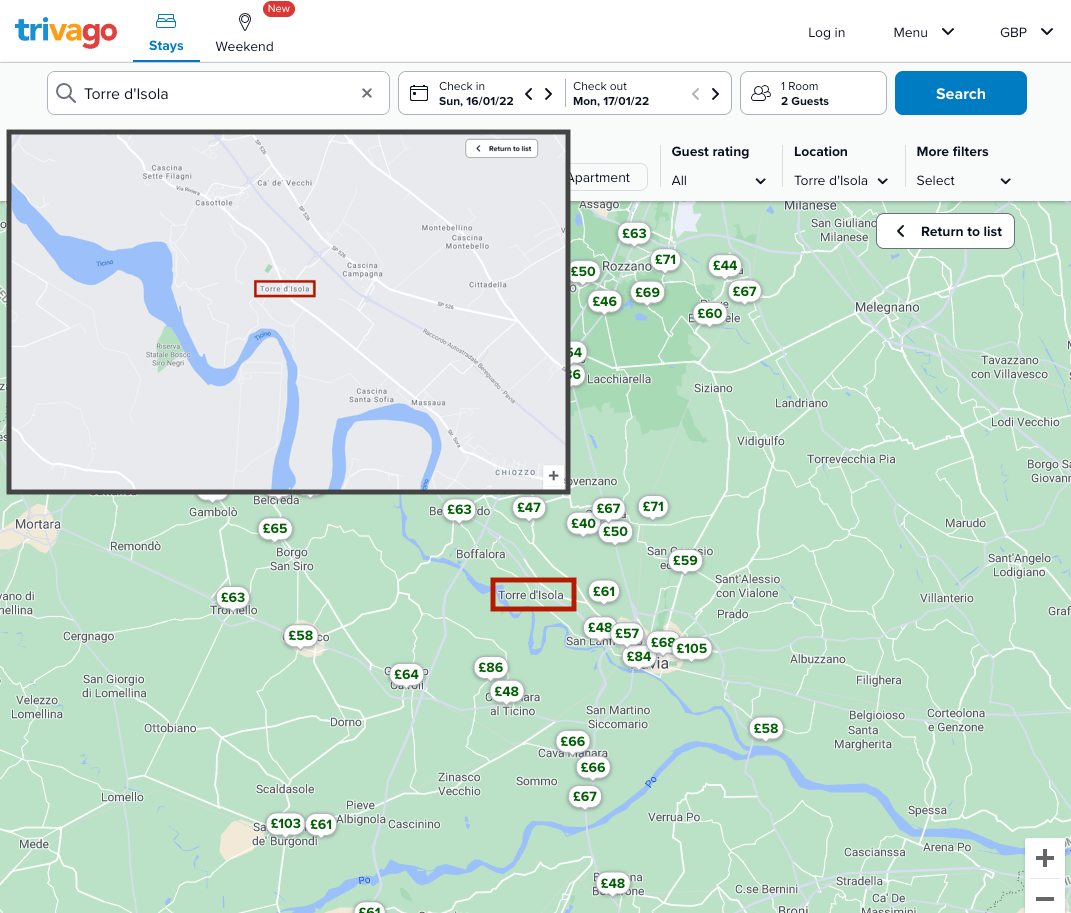1071x913 pixels.
Task: Clear the search field using the X icon
Action: (367, 92)
